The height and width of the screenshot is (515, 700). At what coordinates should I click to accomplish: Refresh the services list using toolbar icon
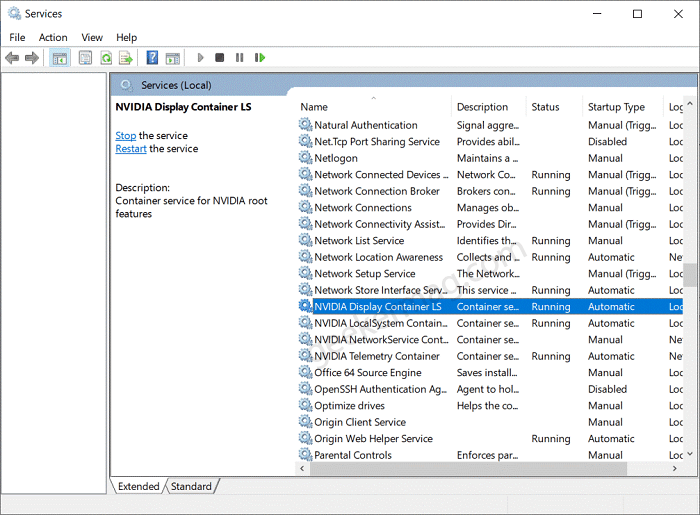point(106,58)
